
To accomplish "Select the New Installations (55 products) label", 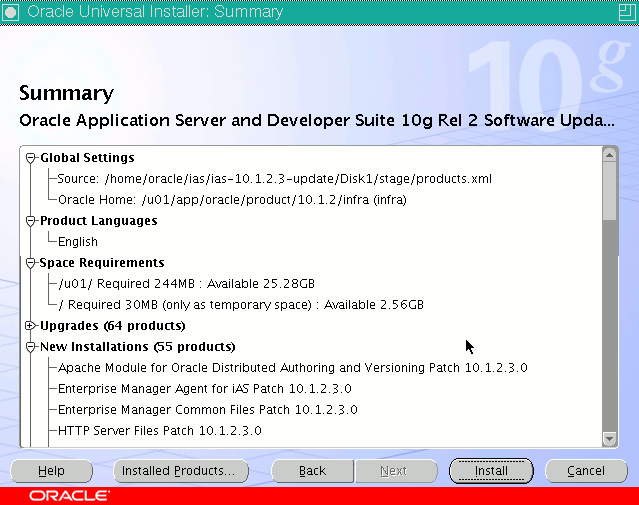I will (x=138, y=347).
